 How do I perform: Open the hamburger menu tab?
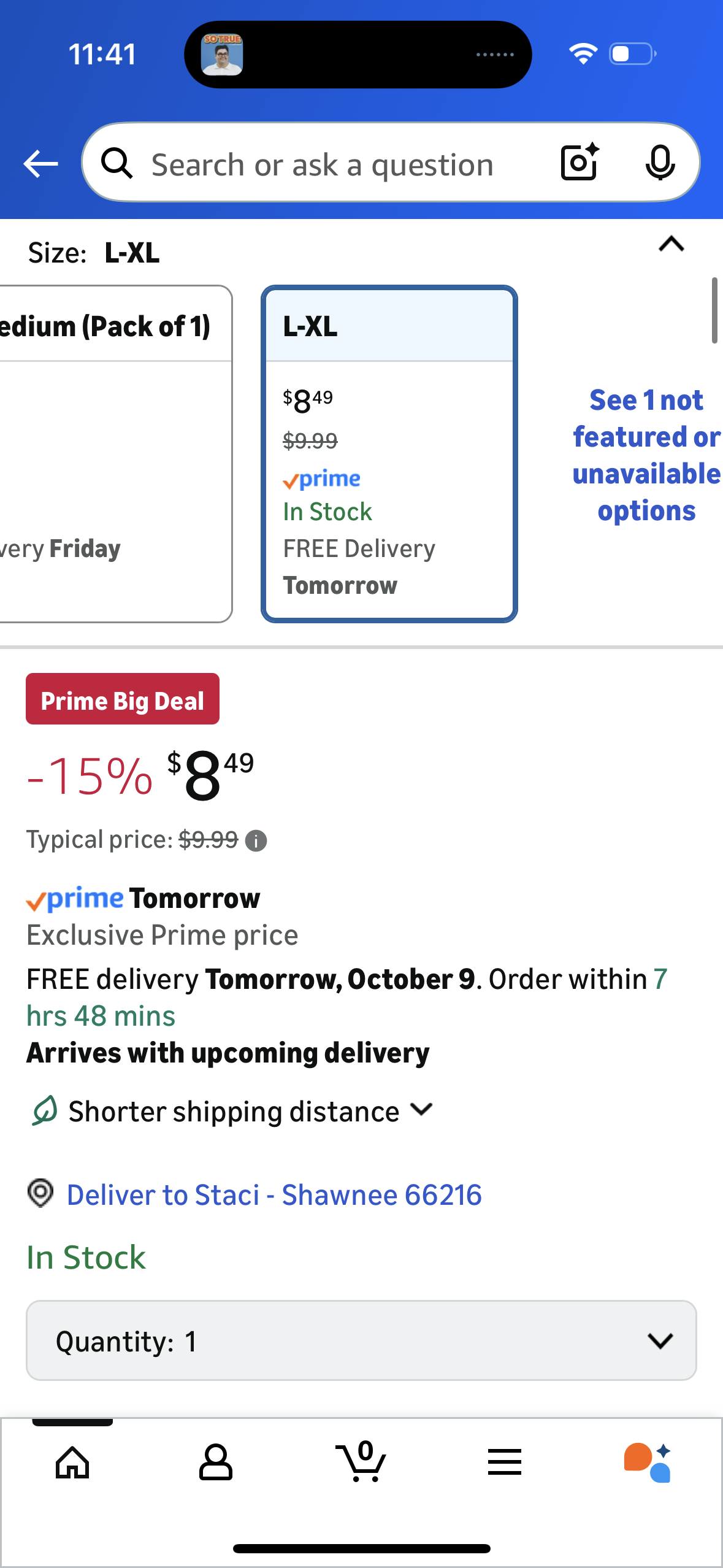(x=504, y=1462)
